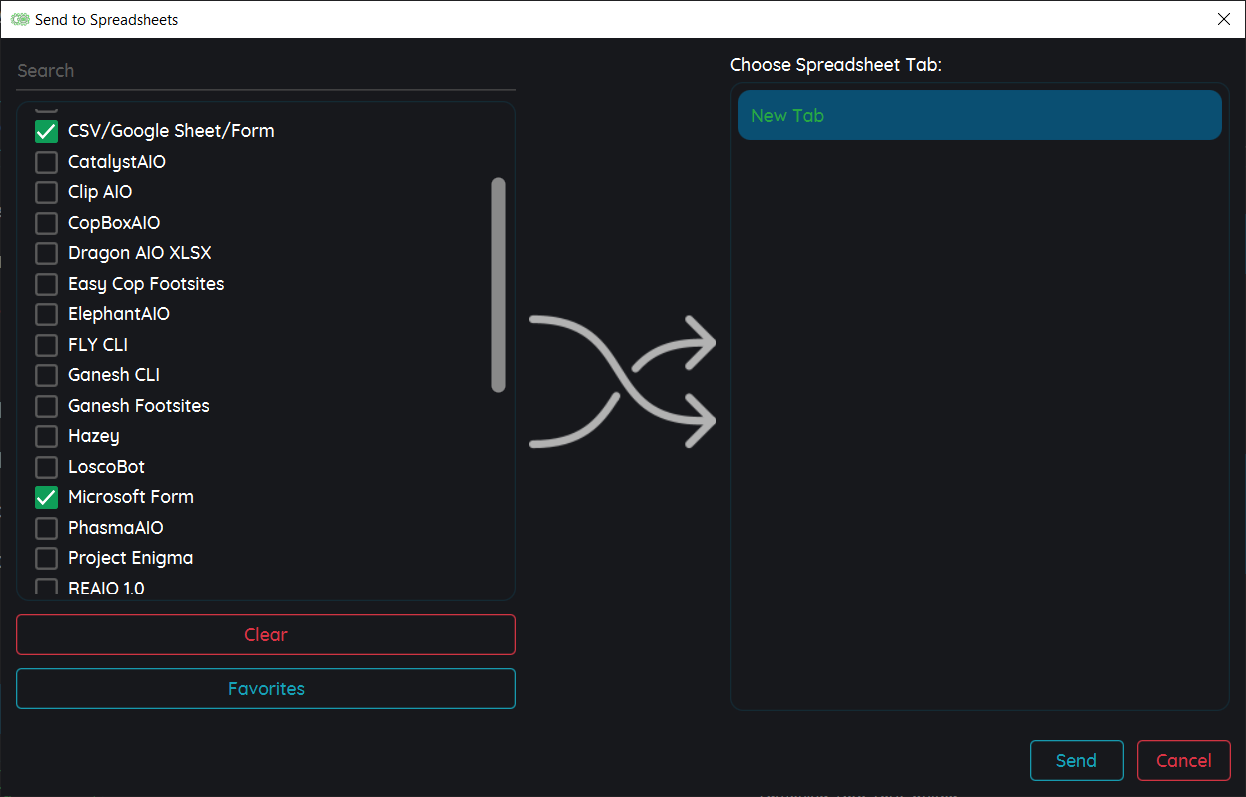Viewport: 1246px width, 797px height.
Task: Cancel the Send to Spreadsheets dialog
Action: (x=1184, y=761)
